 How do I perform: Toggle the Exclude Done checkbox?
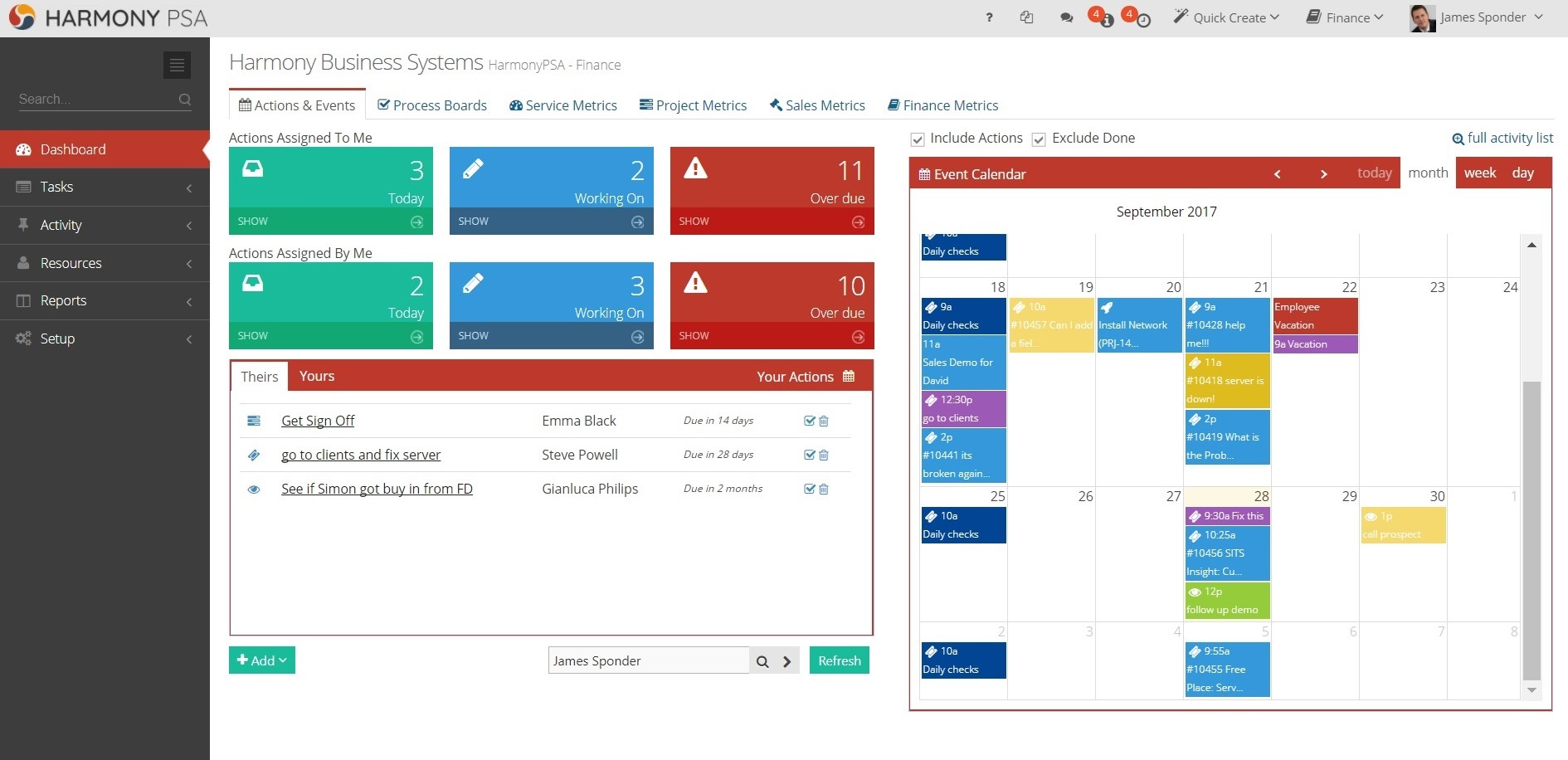1039,139
